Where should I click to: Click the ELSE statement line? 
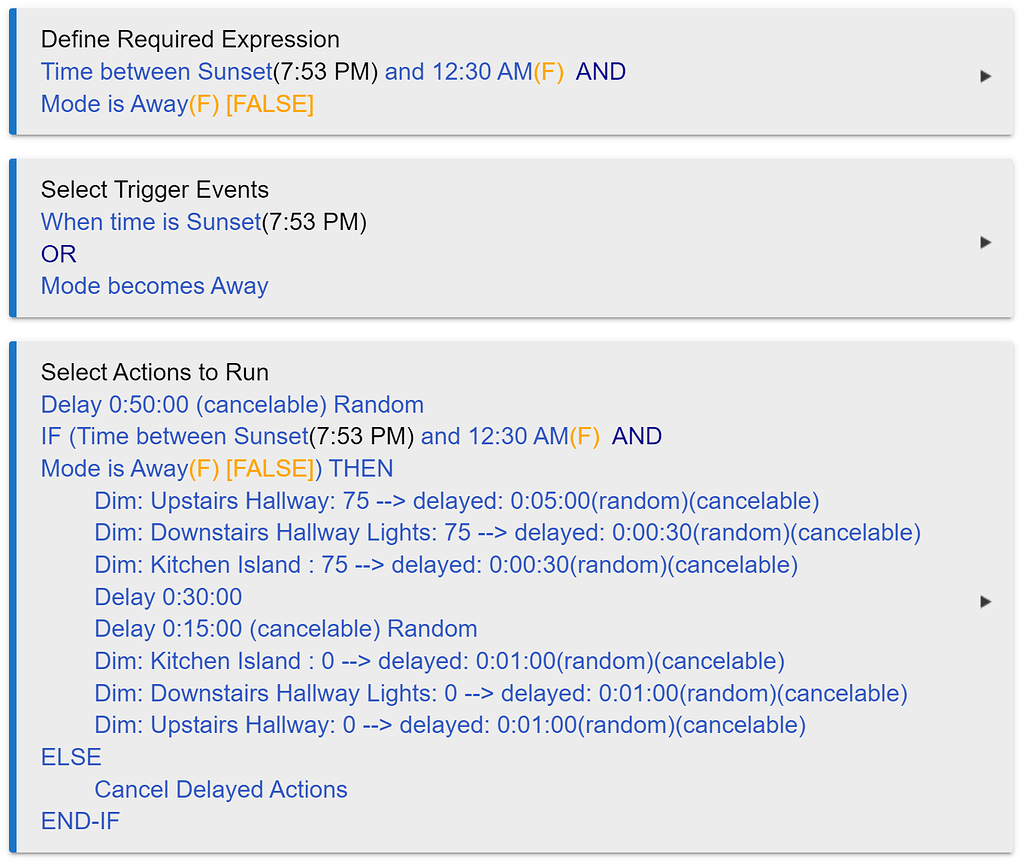[71, 757]
